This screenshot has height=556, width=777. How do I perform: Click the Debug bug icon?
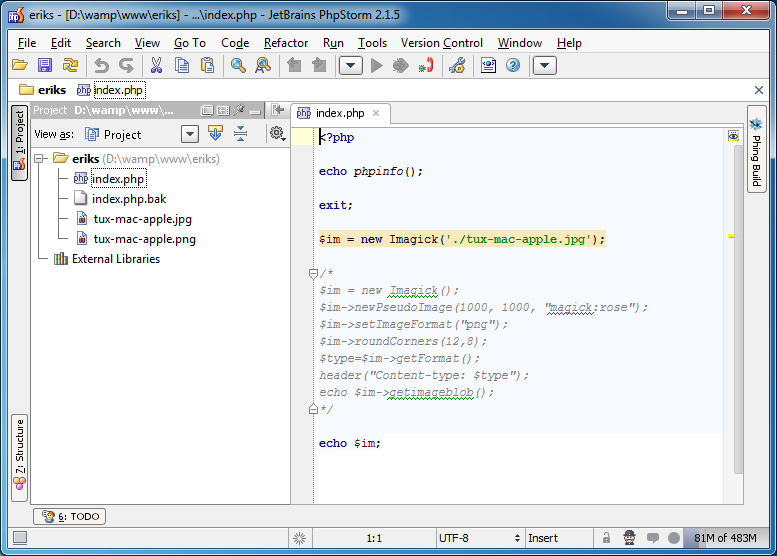coord(400,65)
